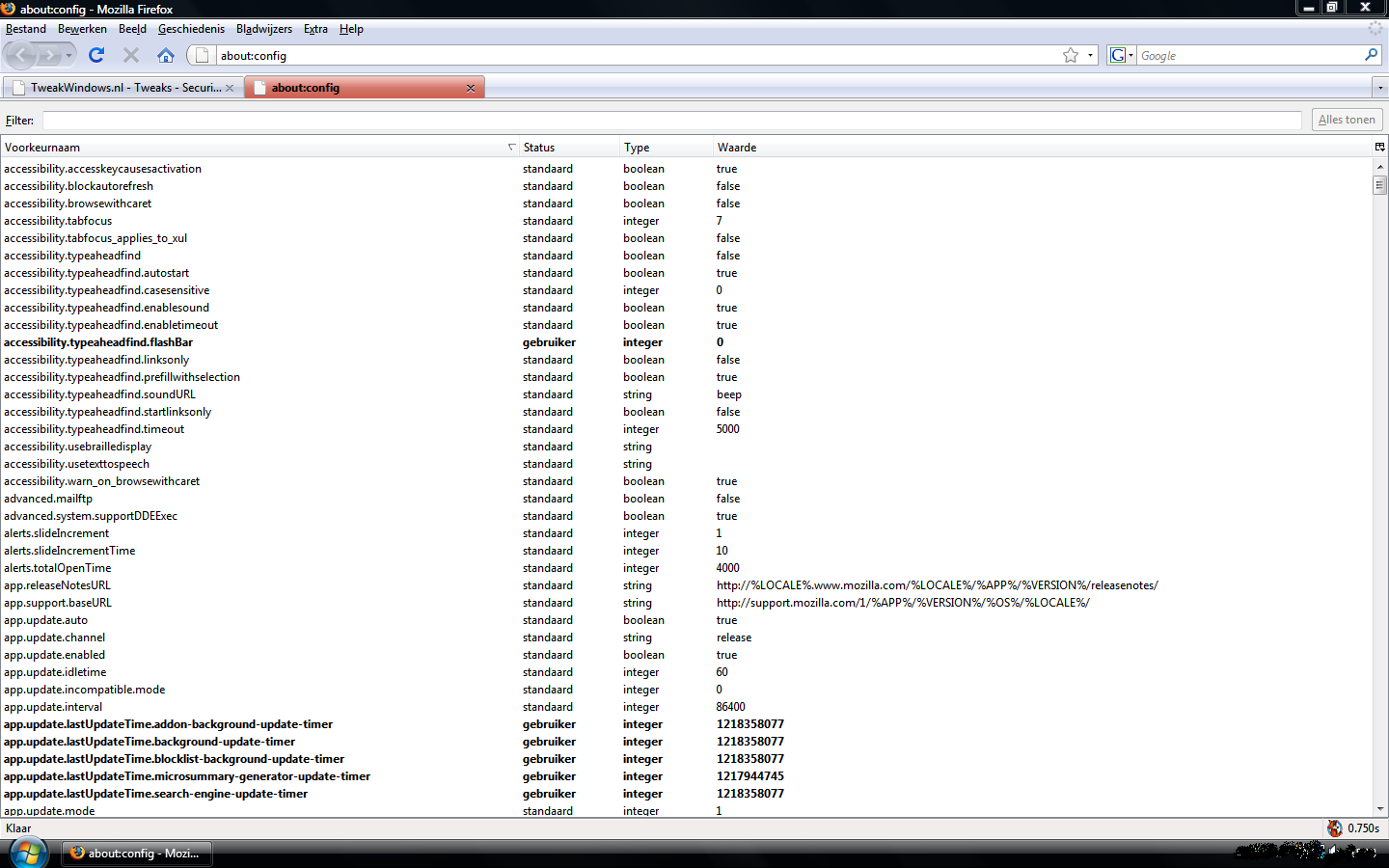
Task: Open the column picker icon
Action: [x=1380, y=148]
